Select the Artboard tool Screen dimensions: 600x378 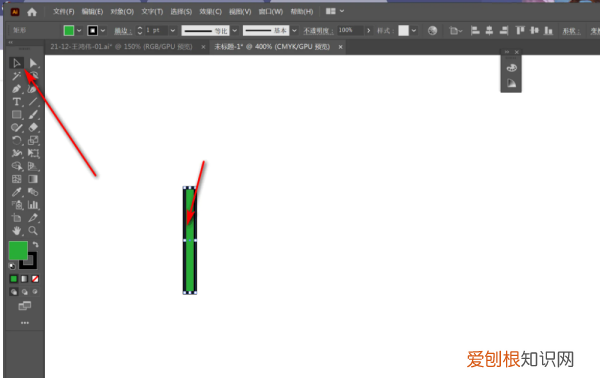(x=16, y=218)
